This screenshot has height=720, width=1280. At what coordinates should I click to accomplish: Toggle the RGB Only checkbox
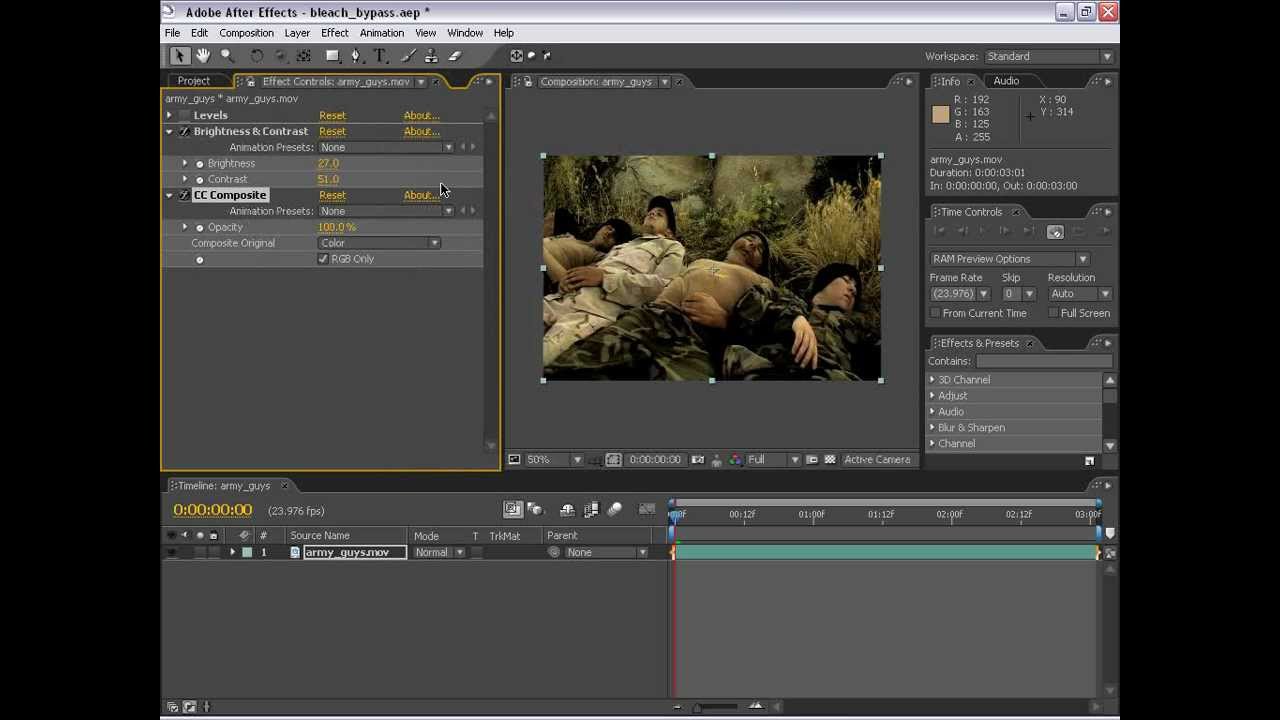[x=323, y=259]
